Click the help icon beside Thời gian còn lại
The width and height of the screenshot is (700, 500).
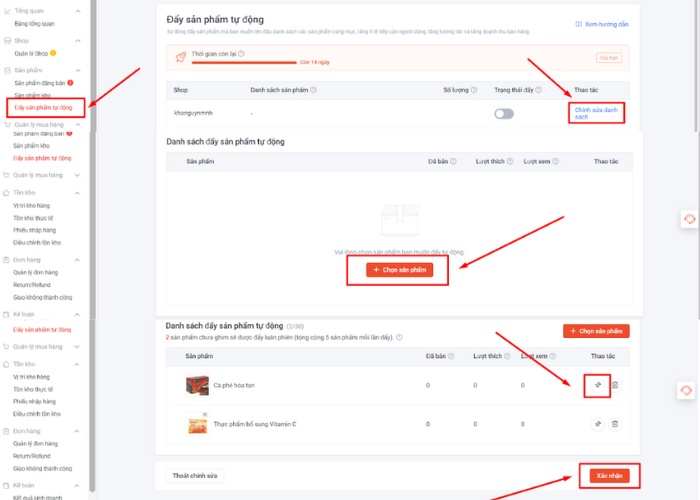(x=242, y=54)
